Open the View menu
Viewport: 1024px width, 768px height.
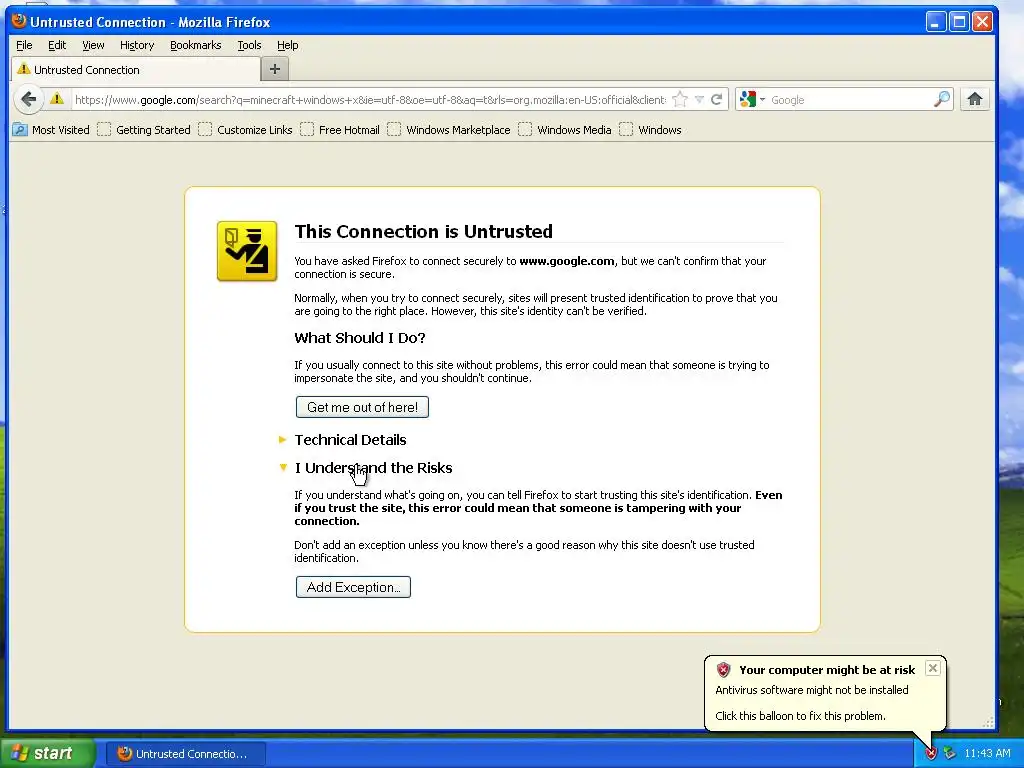(x=93, y=45)
